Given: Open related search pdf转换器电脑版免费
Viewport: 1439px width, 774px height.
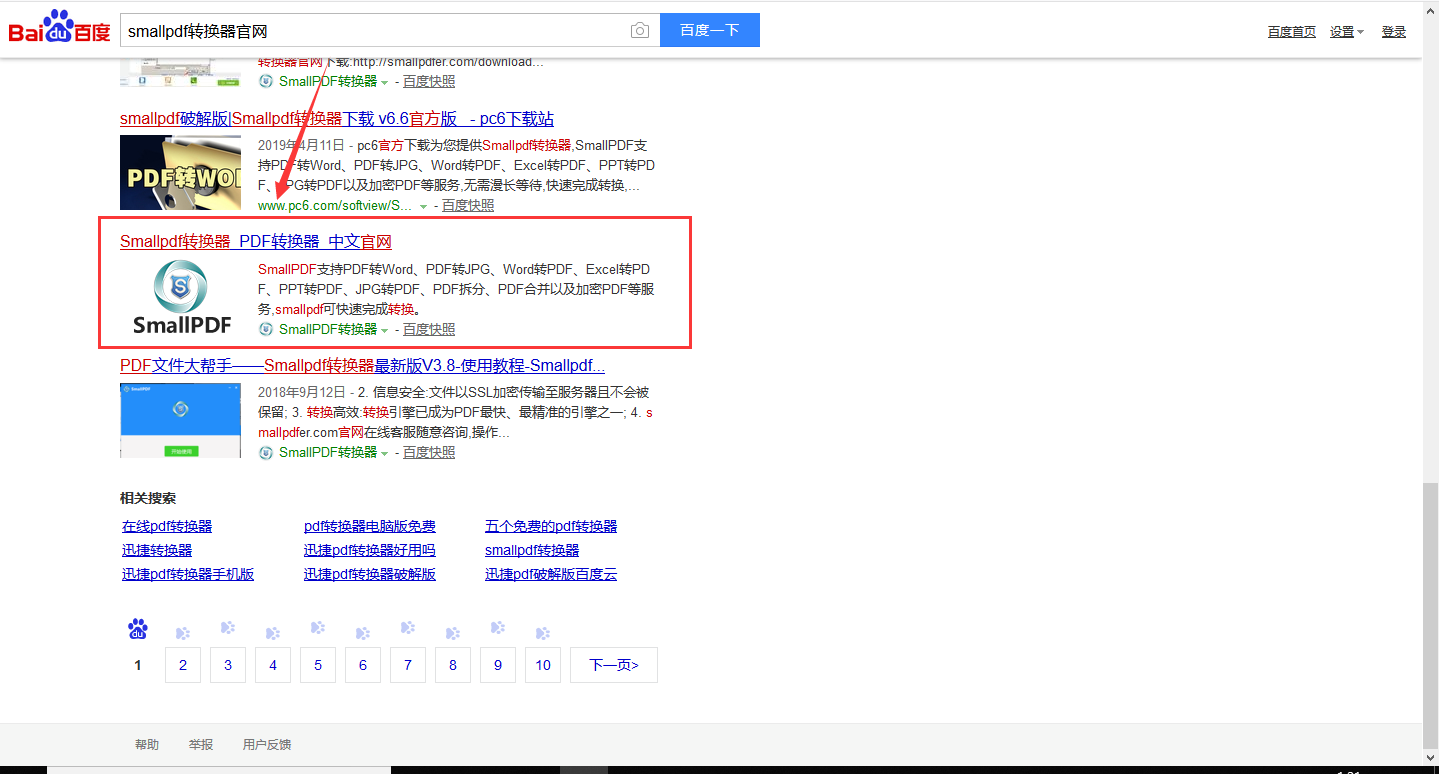Looking at the screenshot, I should click(x=370, y=526).
